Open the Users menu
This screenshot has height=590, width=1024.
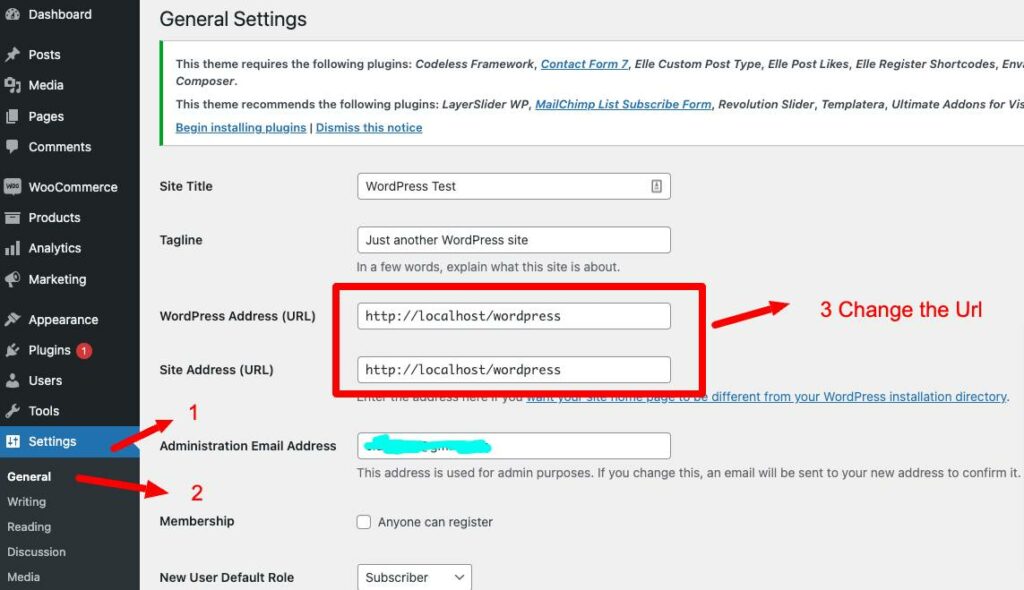tap(45, 380)
